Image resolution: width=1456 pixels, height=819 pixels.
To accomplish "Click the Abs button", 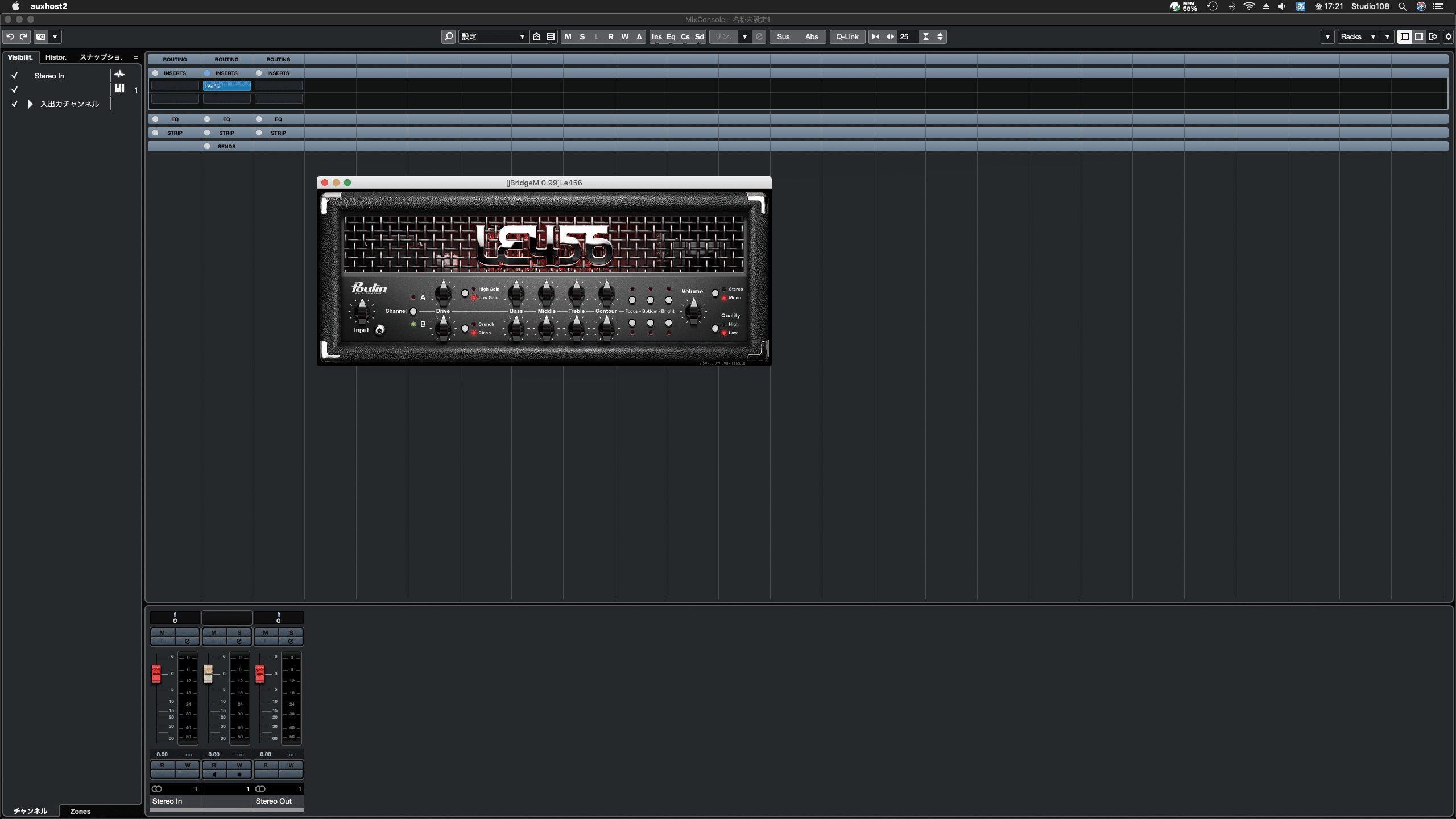I will (812, 36).
